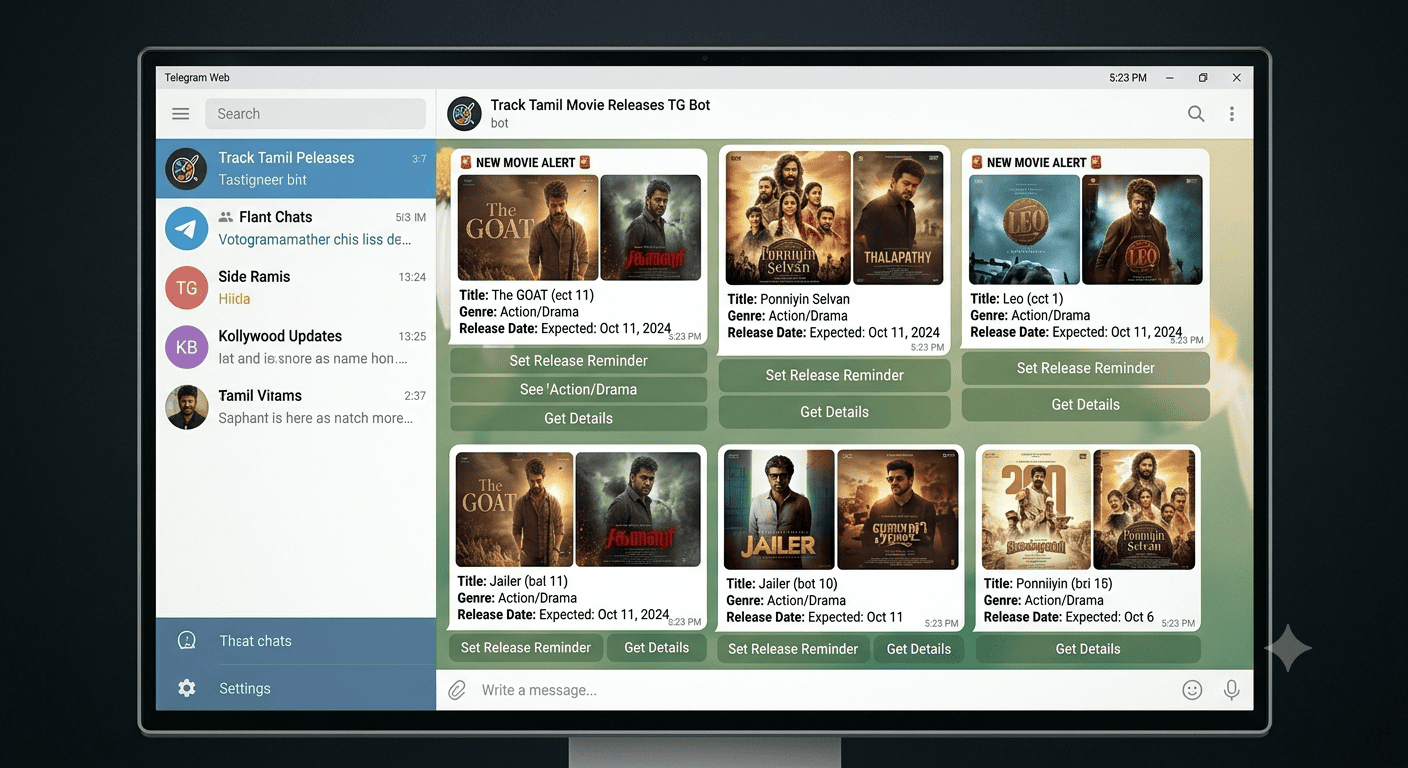Click the 'Title: Jailer (bot 10)' text
The height and width of the screenshot is (768, 1408).
point(782,584)
